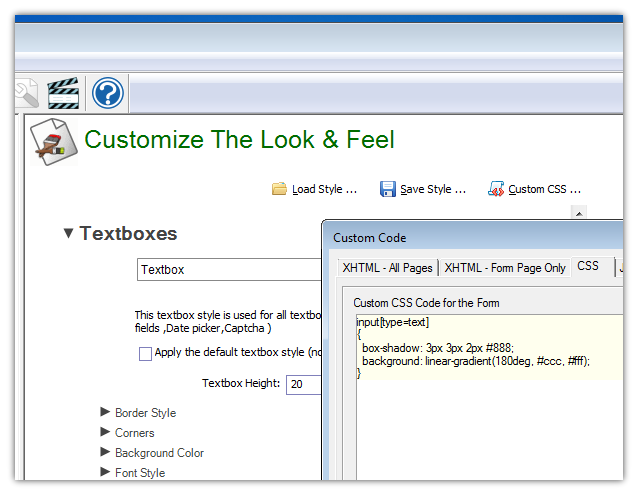638x495 pixels.
Task: Open the Load Style link
Action: pyautogui.click(x=324, y=189)
